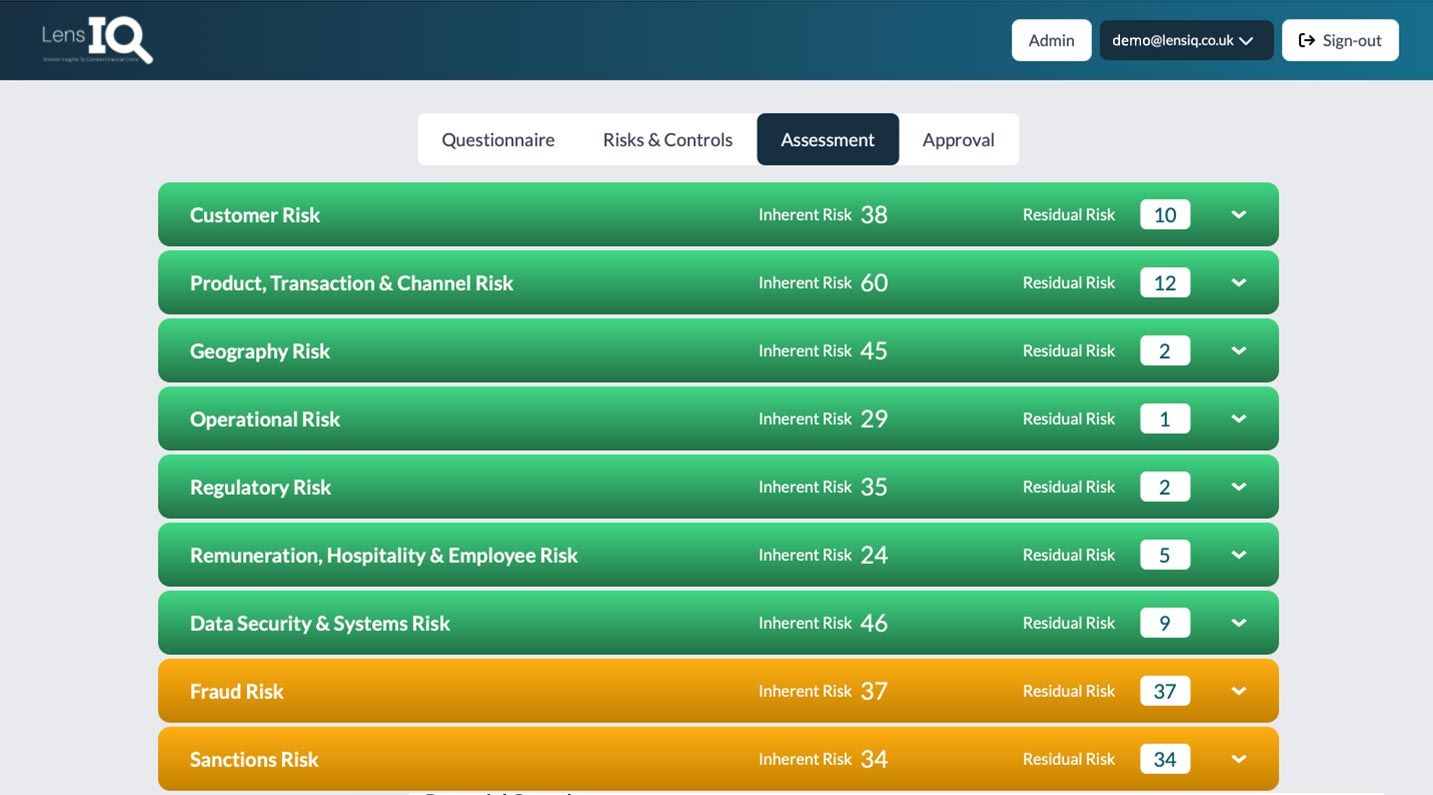Screen dimensions: 1433x795
Task: Expand the Geography Risk row chevron
Action: point(1238,351)
